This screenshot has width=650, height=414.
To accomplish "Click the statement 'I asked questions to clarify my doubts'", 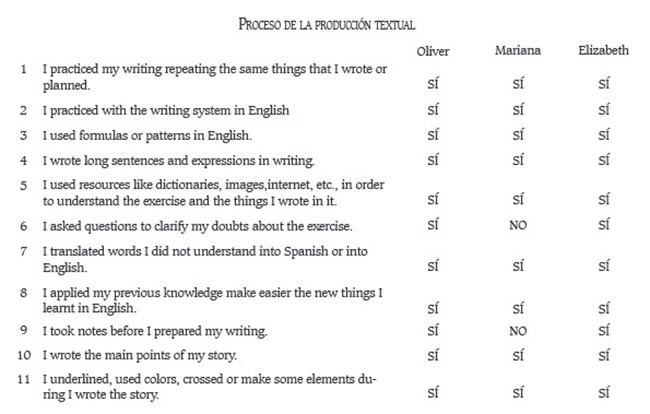I will tap(197, 226).
